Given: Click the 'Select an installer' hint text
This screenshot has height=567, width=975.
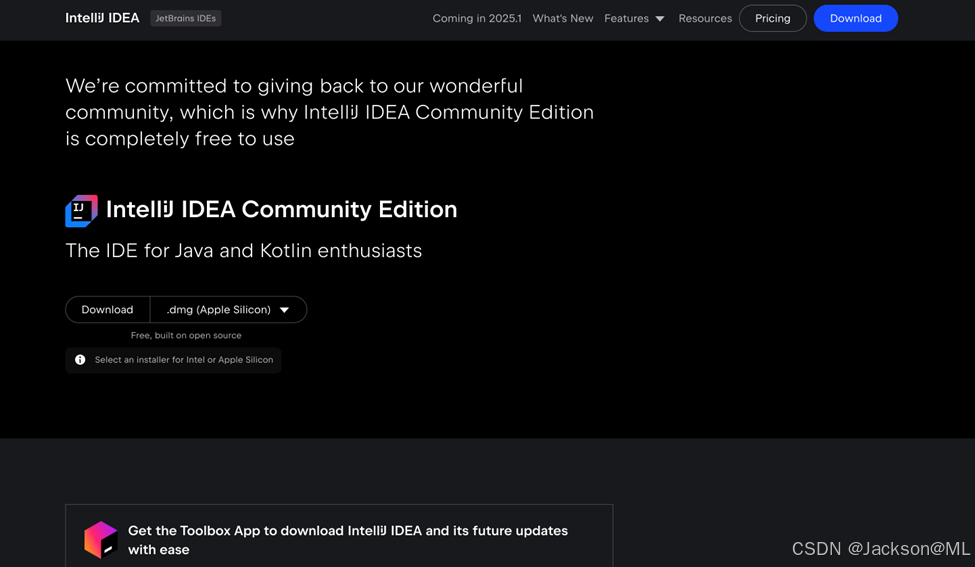Looking at the screenshot, I should pos(183,360).
